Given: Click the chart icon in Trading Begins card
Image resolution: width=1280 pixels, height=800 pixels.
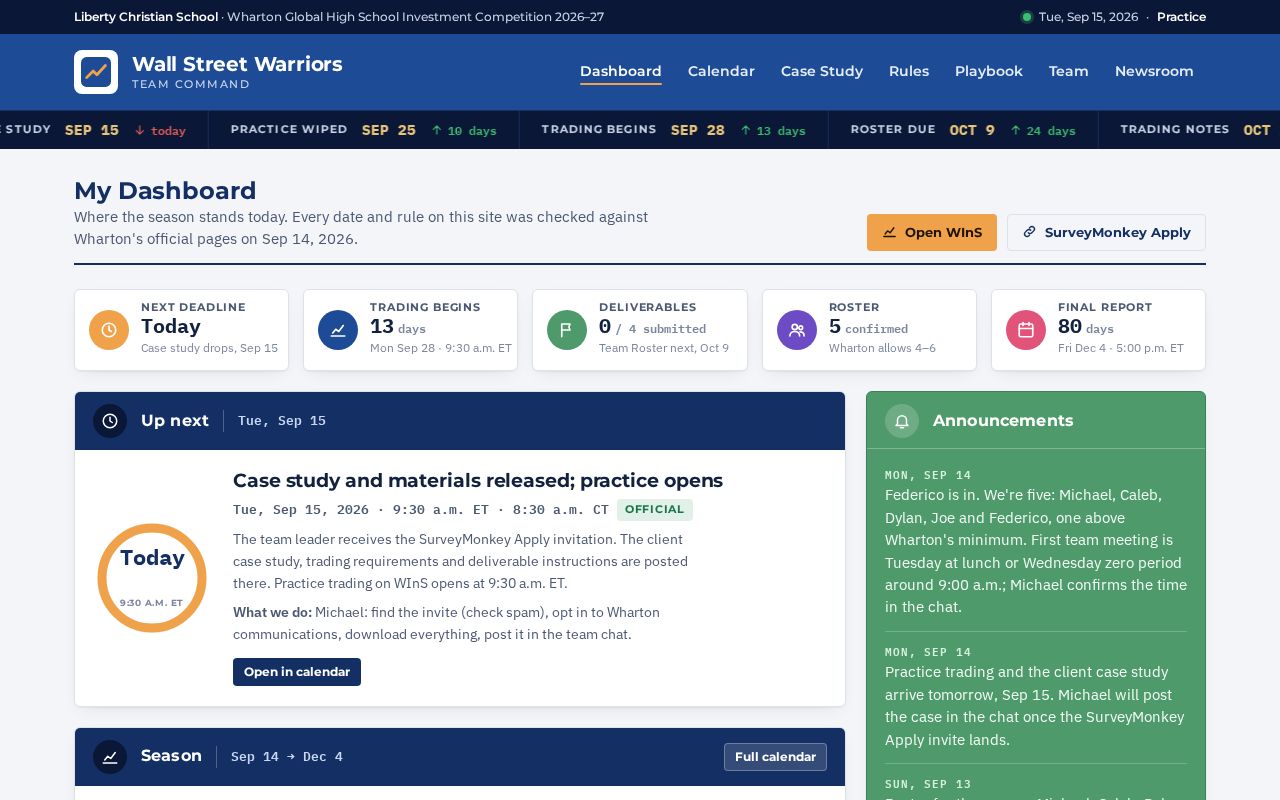Looking at the screenshot, I should coord(338,330).
